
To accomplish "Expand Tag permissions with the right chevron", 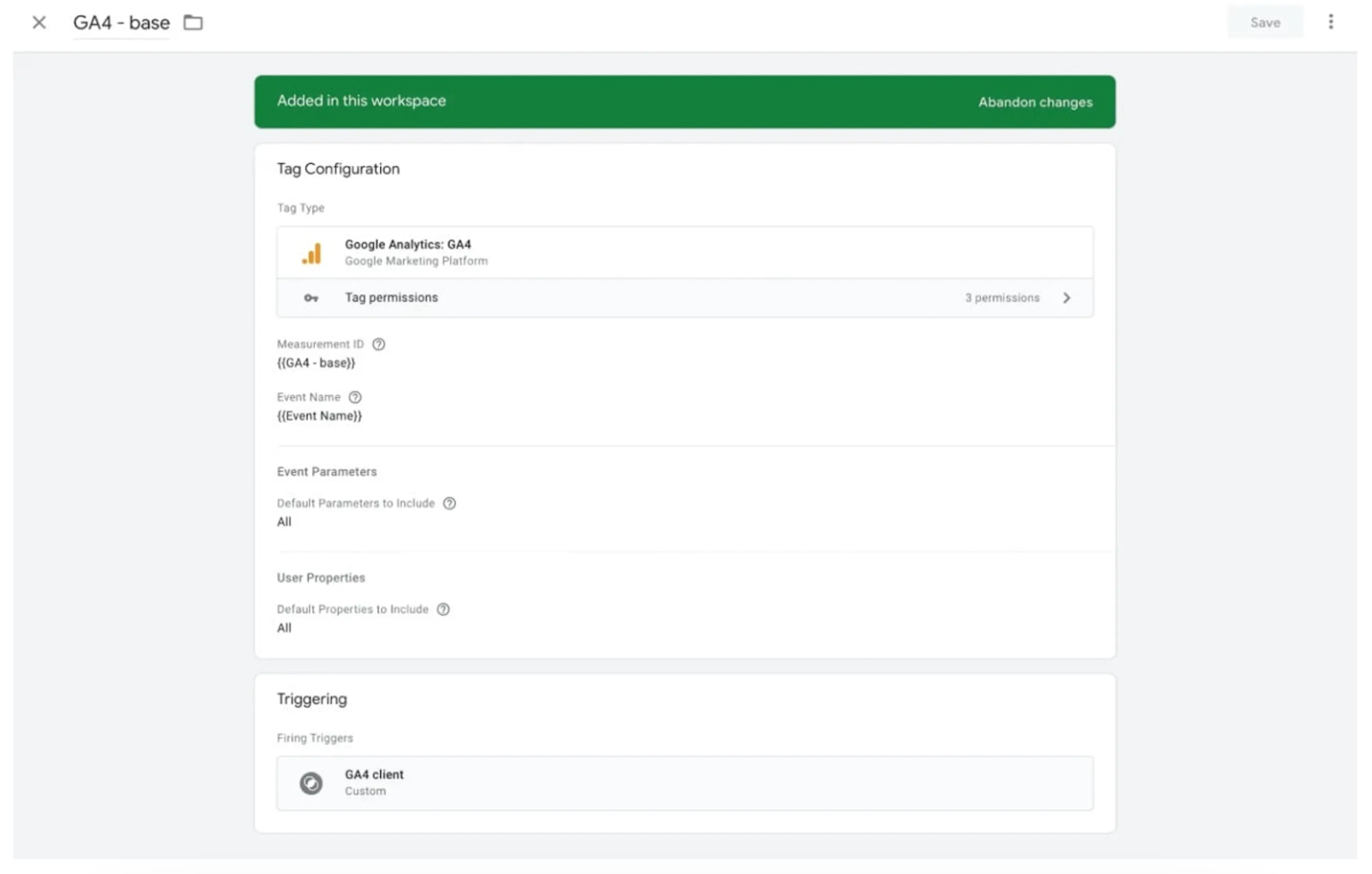I will [x=1067, y=298].
